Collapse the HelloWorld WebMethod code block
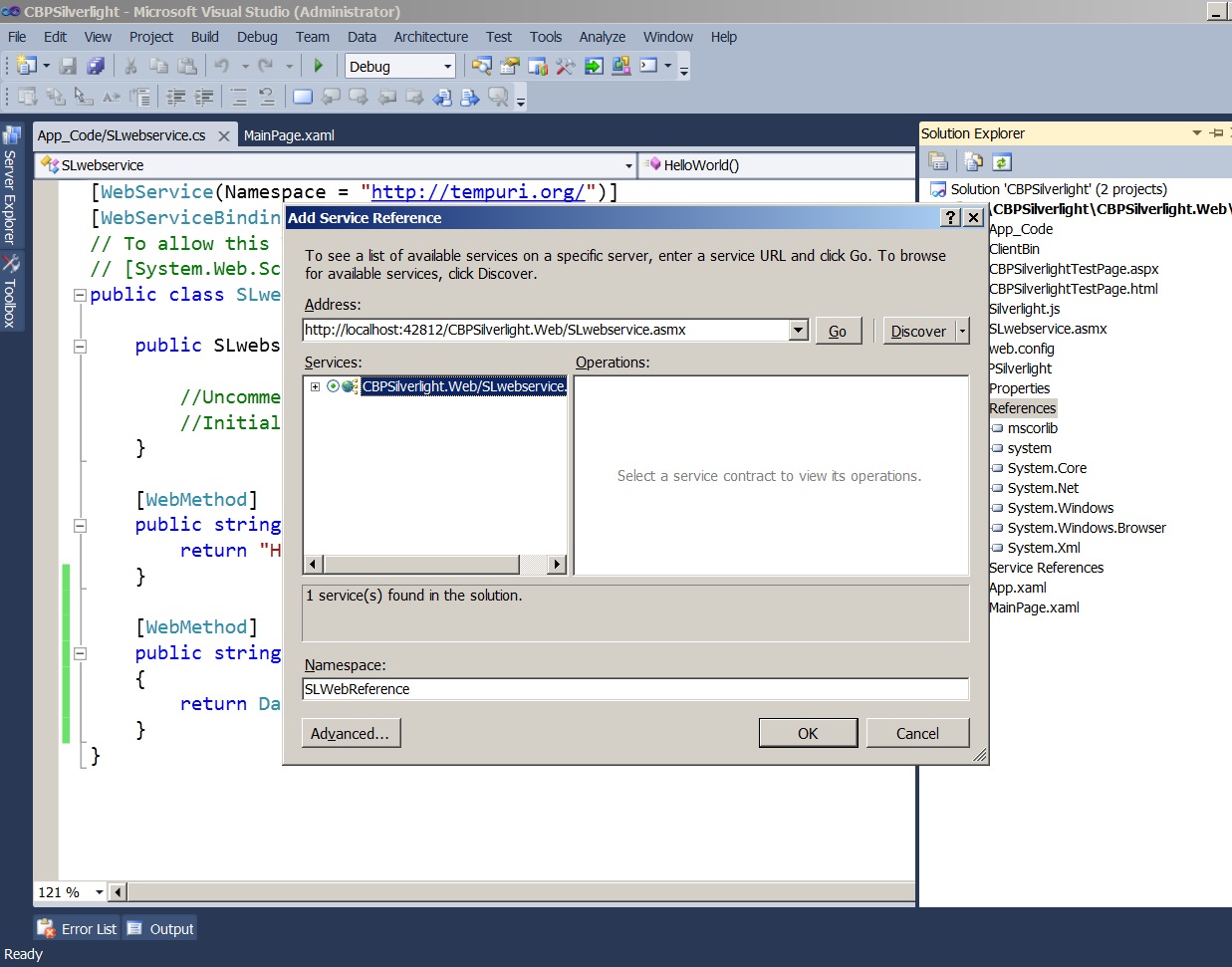This screenshot has height=967, width=1232. click(x=80, y=525)
